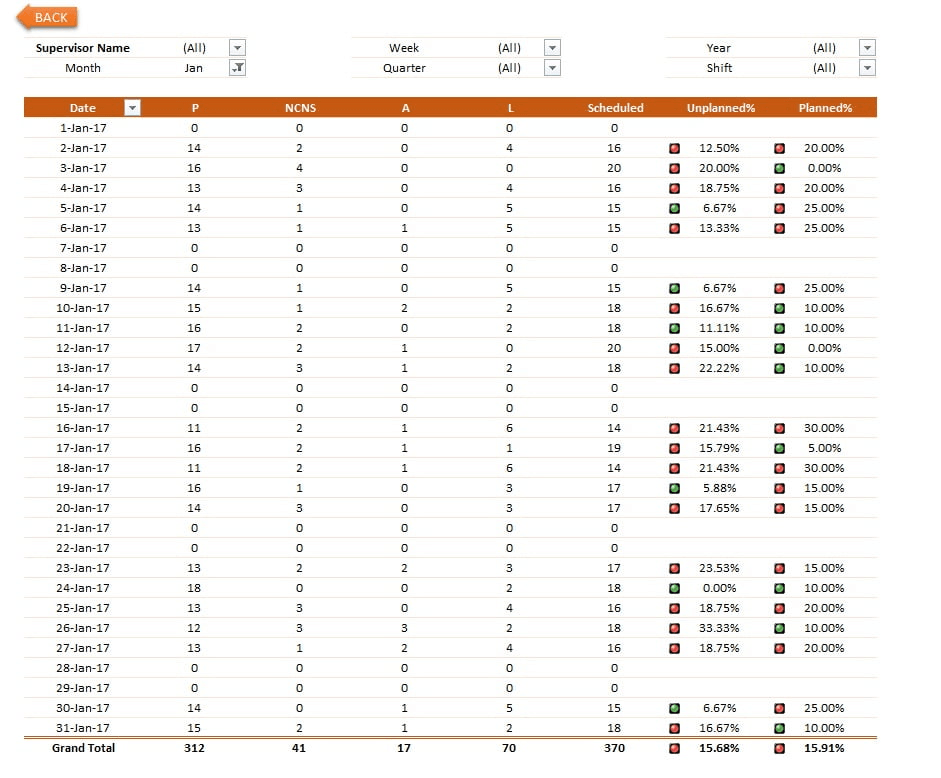The image size is (941, 778).
Task: Click the green Planned% indicator for 17-Jan-17
Action: point(780,448)
